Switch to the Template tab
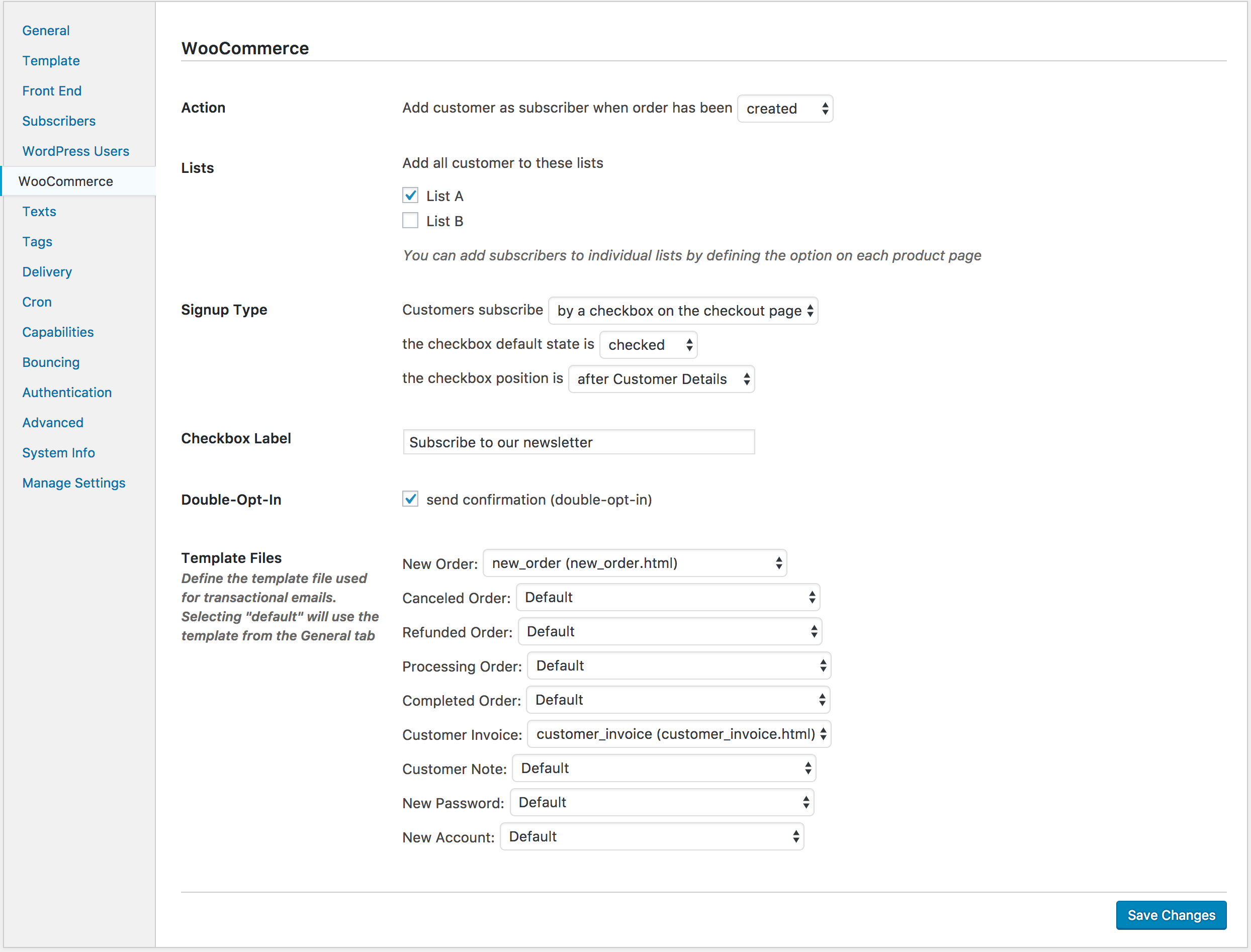 coord(51,61)
